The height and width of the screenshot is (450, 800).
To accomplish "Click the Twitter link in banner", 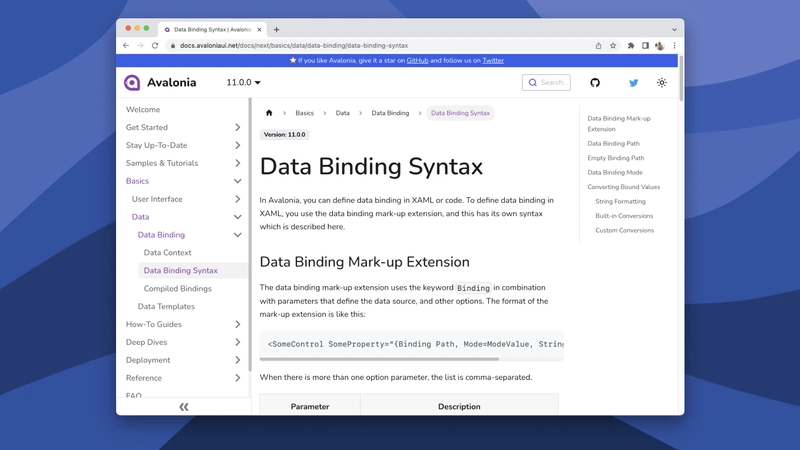I will tap(493, 60).
